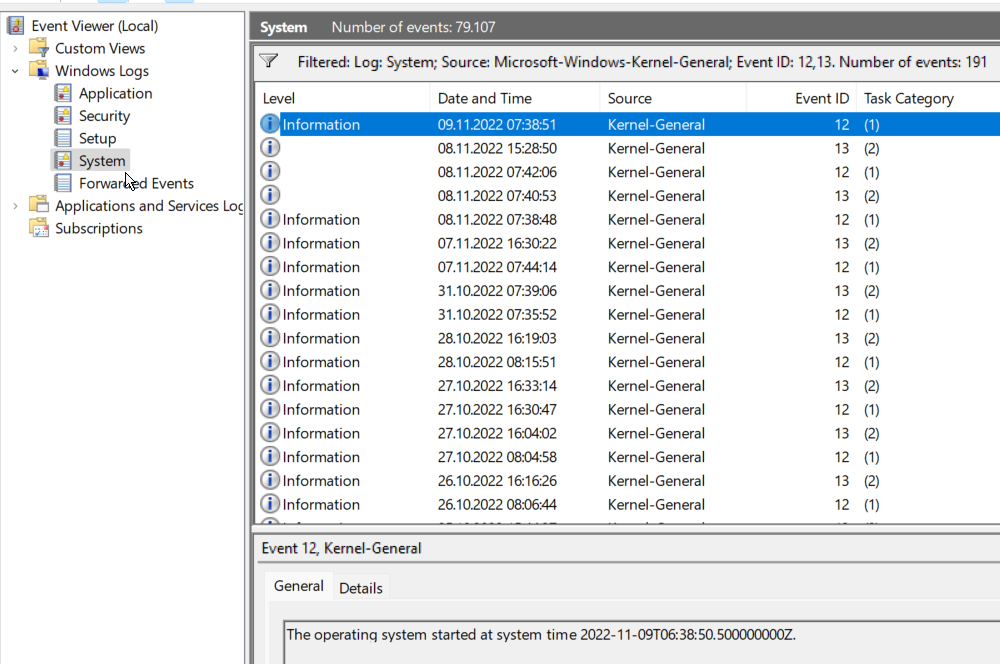Click info icon of 08.11.2022 07:40:53 event
The width and height of the screenshot is (1000, 664).
tap(270, 195)
